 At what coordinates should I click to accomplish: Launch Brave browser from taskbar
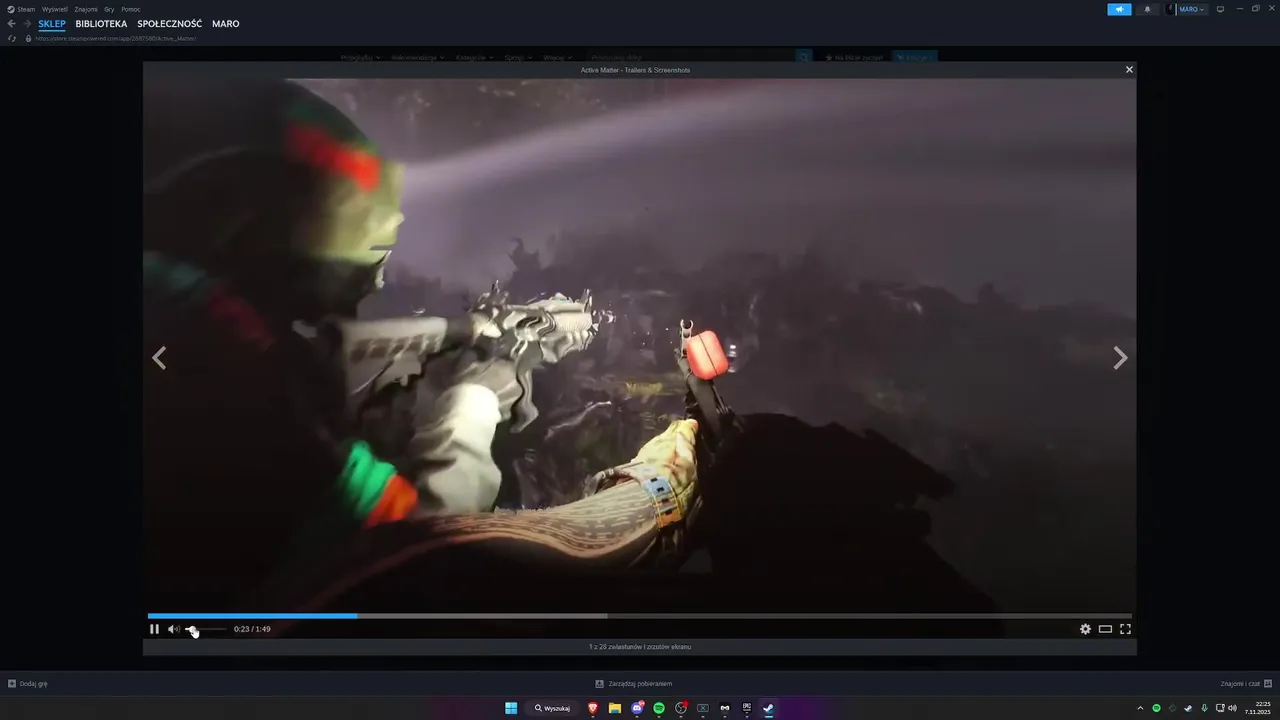593,708
